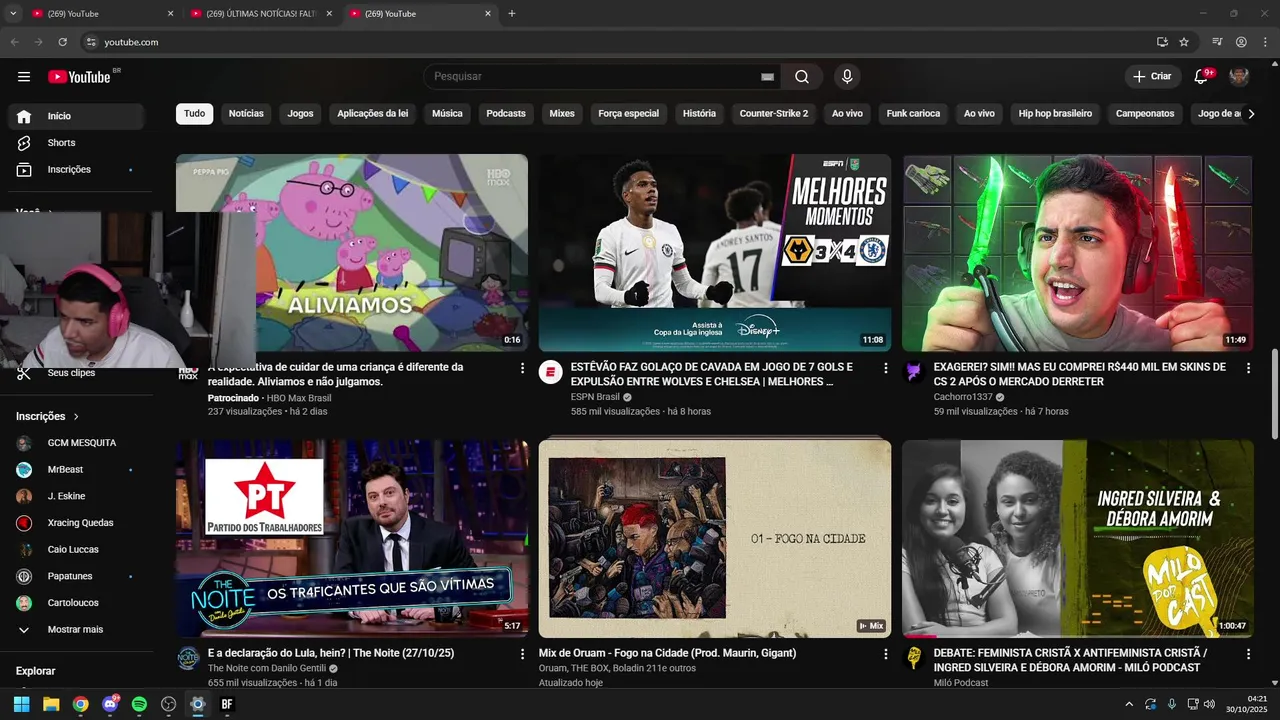Open the video title 'E a declaração do Lula, hein?'
The image size is (1280, 720).
[331, 653]
